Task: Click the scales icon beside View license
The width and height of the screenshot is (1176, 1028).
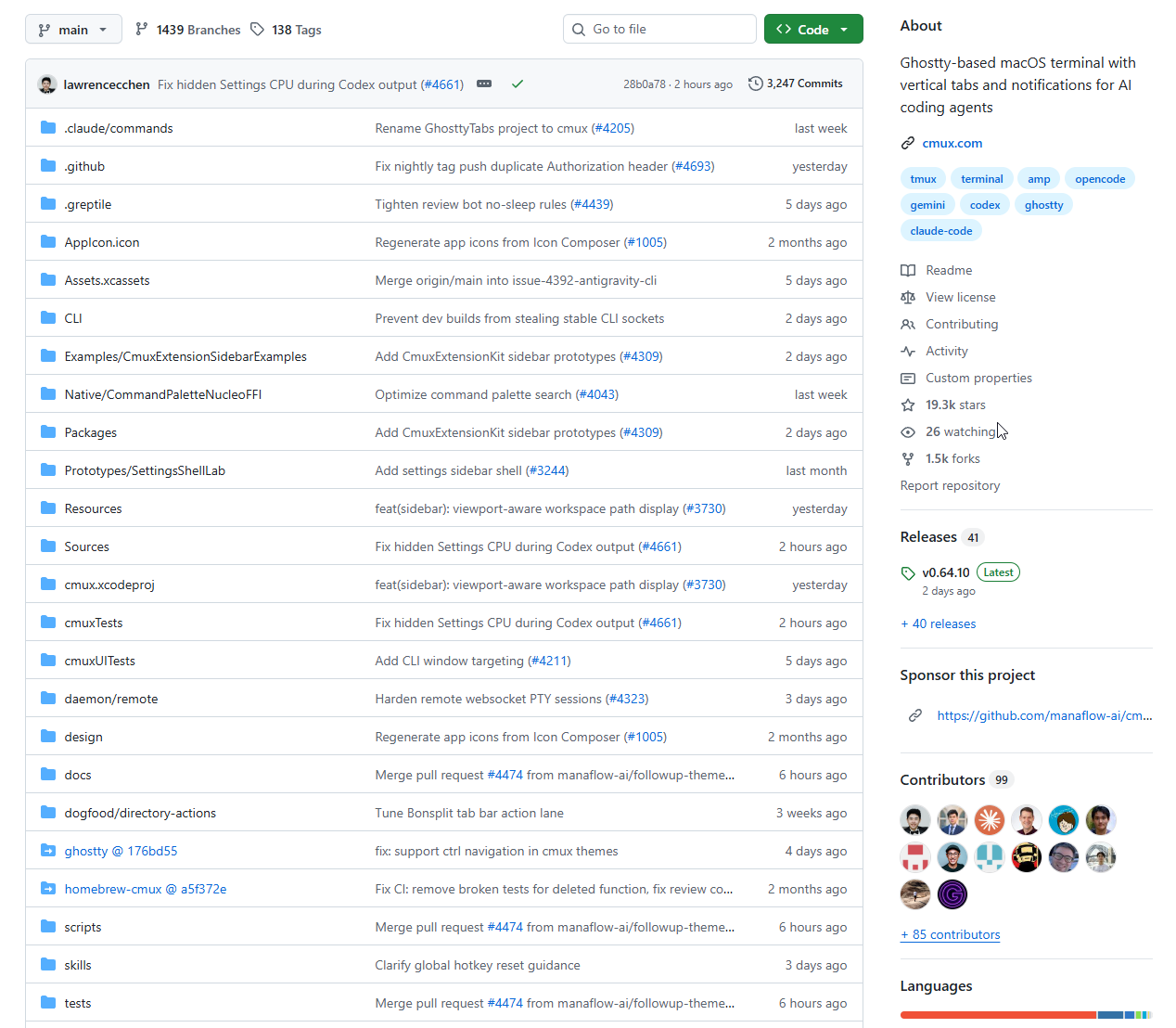Action: coord(908,297)
